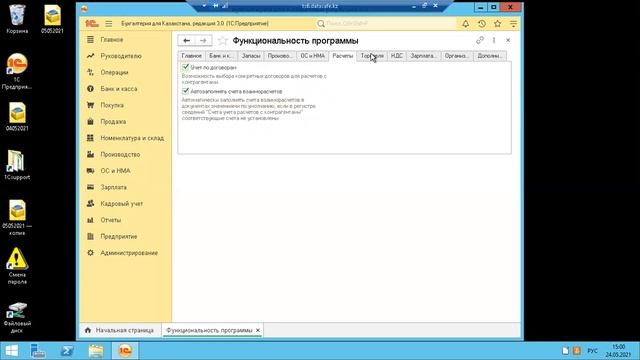The image size is (640, 360).
Task: Switch to the Дополни... tab
Action: (x=490, y=56)
